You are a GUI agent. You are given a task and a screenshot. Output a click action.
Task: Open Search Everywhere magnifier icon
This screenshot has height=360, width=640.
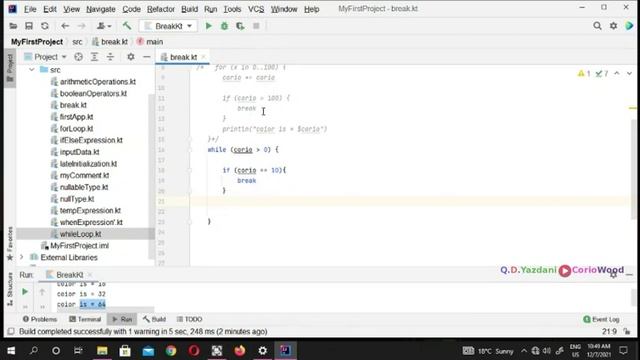point(597,26)
